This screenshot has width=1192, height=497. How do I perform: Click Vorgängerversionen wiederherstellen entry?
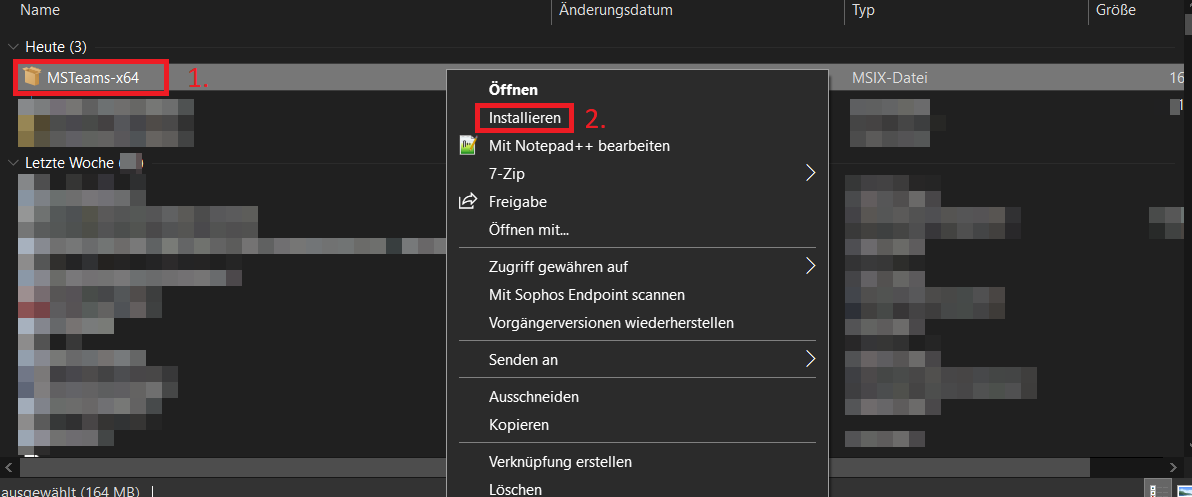tap(611, 323)
